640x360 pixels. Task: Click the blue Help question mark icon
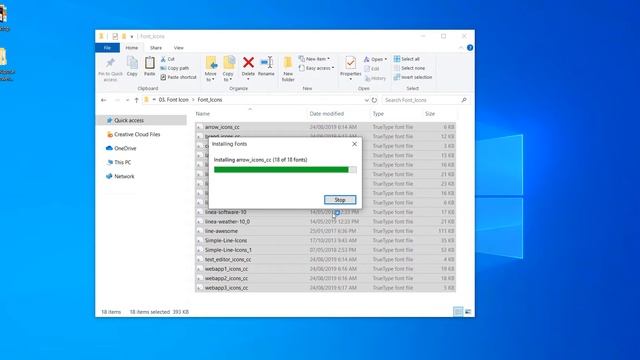coord(470,48)
